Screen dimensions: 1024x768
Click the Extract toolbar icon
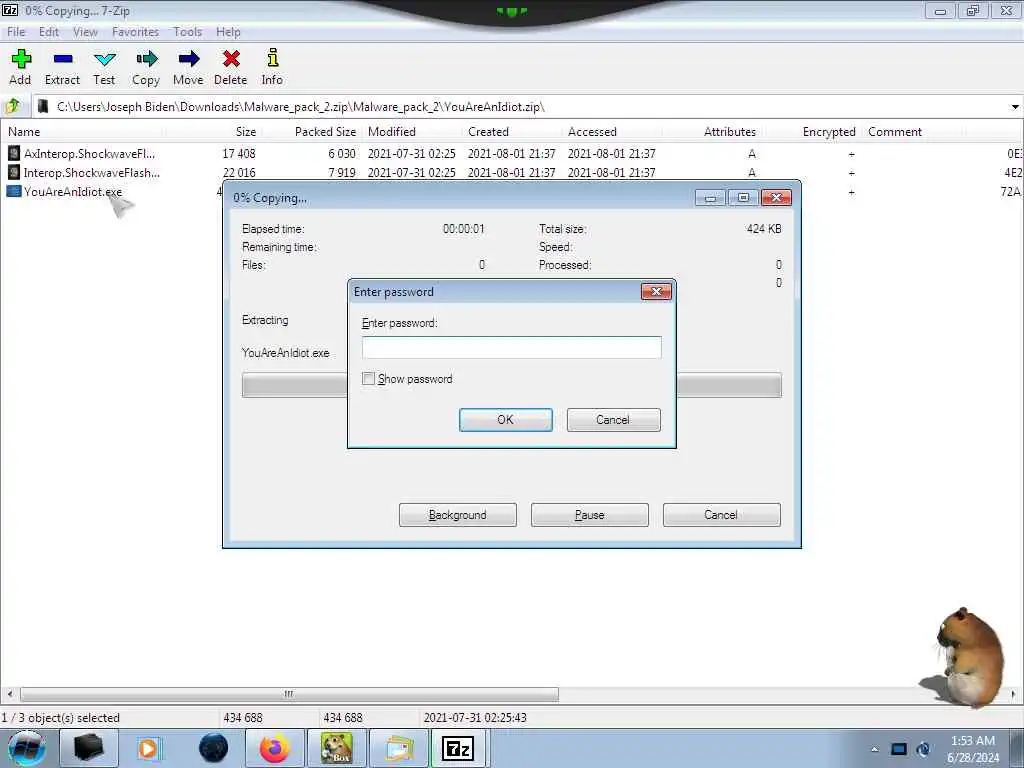click(63, 59)
